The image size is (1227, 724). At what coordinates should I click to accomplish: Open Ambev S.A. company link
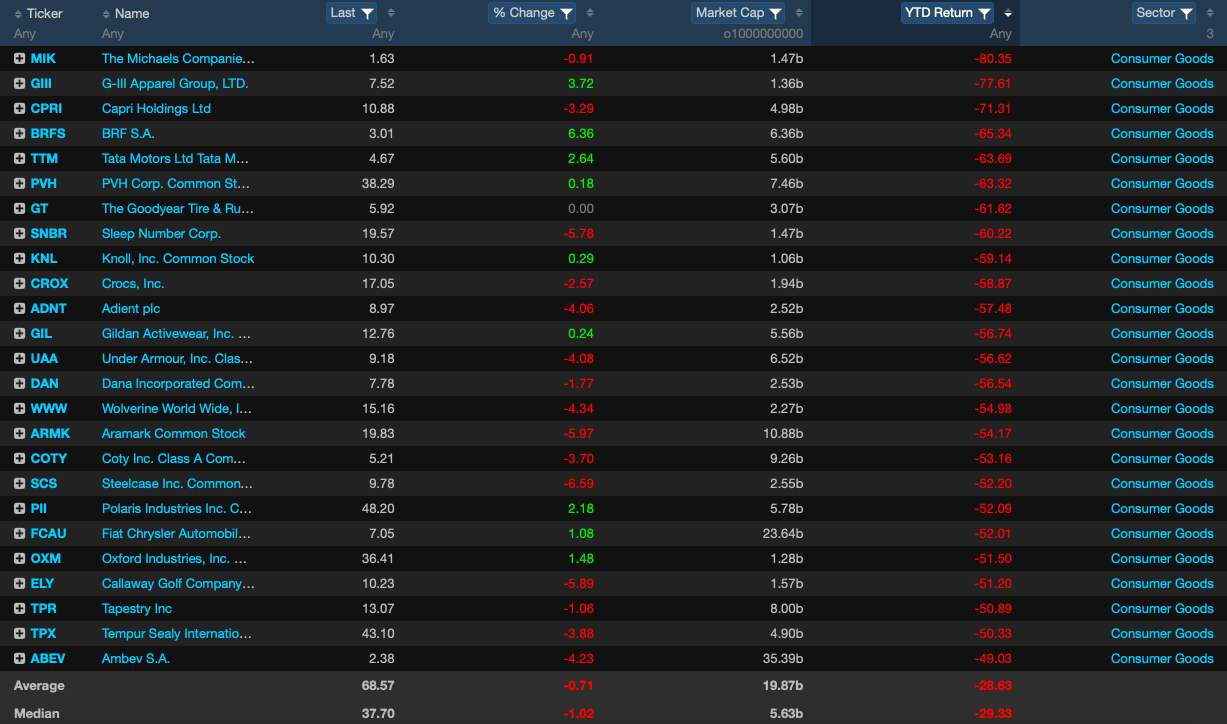[x=136, y=659]
